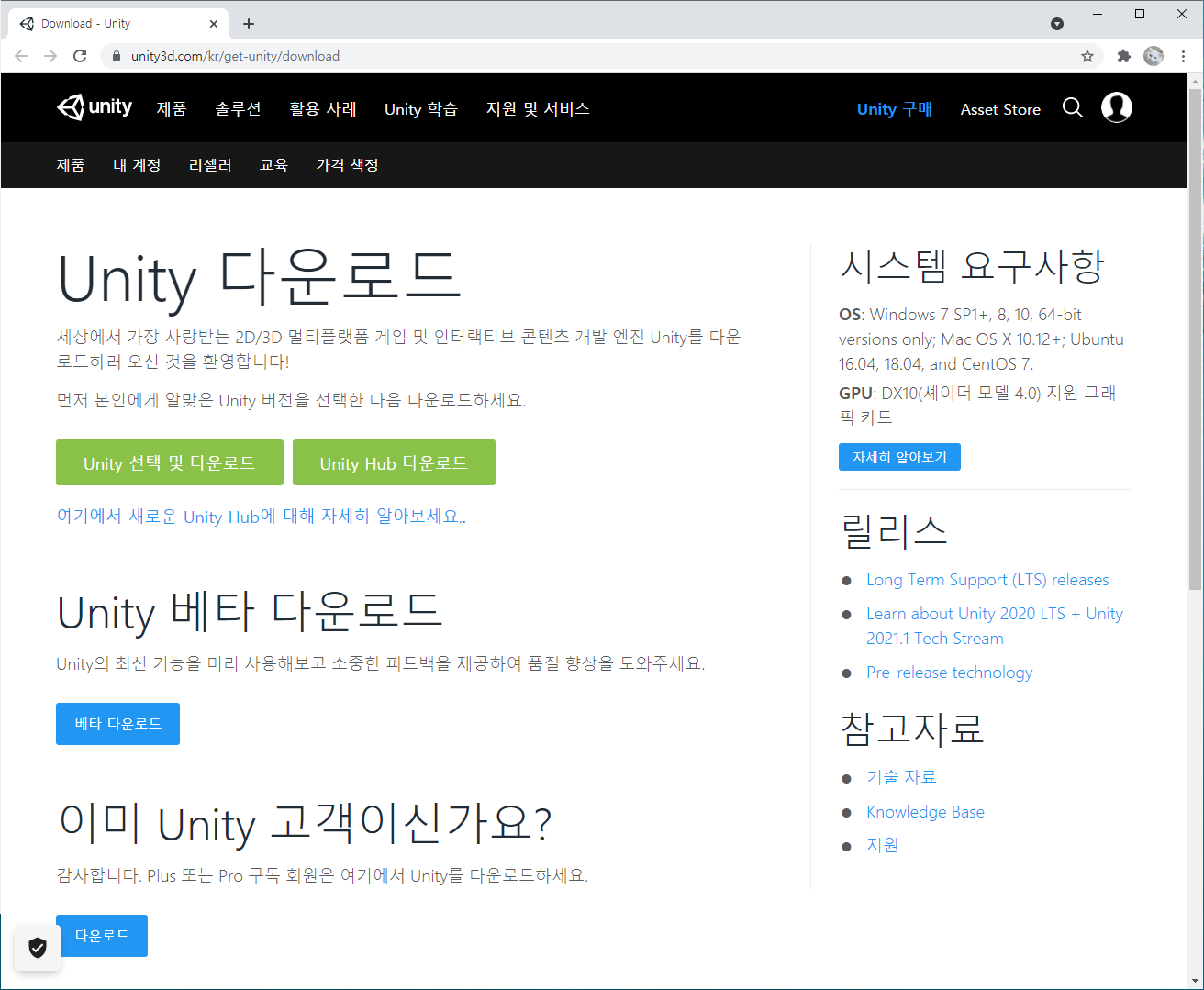Click the Unity 다운로드 heading text

[x=259, y=278]
